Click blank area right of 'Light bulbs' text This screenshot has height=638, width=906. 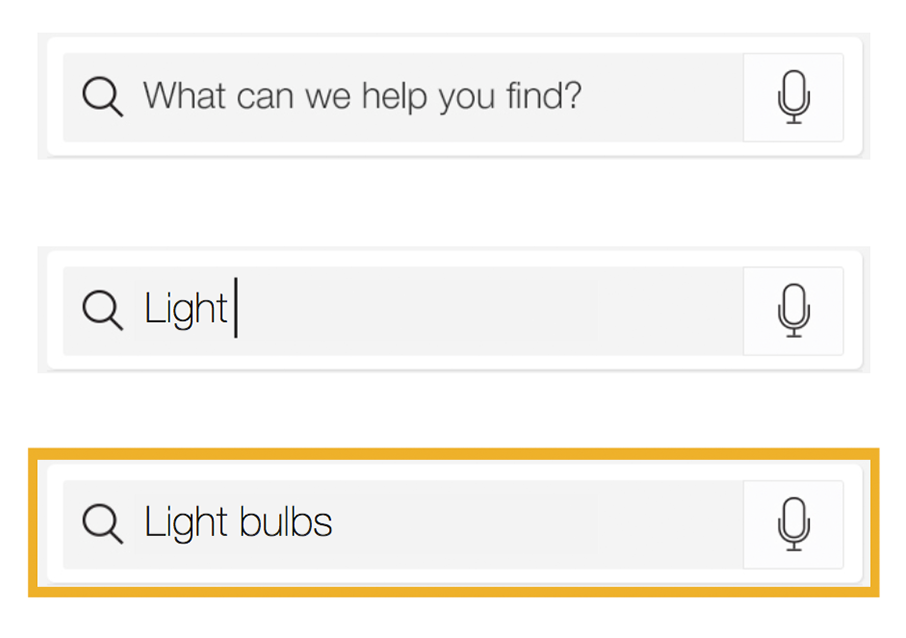click(x=537, y=524)
